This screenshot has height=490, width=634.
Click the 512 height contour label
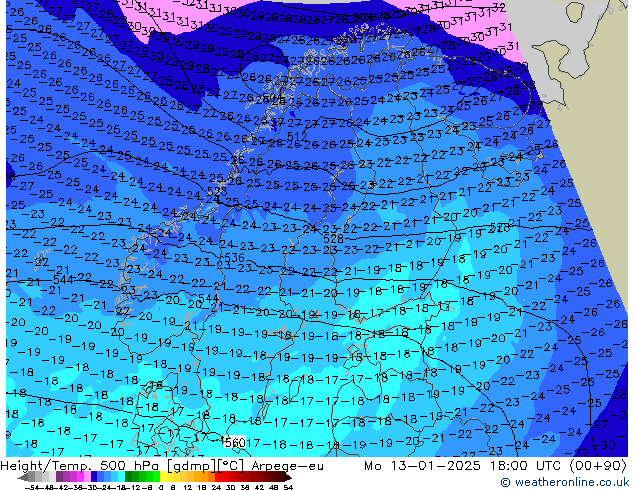pos(297,136)
